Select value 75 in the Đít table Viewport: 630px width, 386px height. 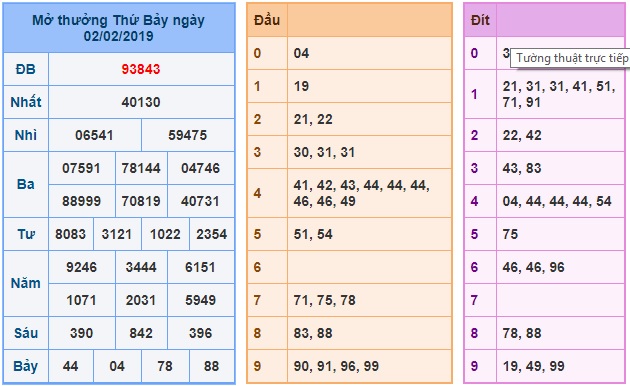pos(510,234)
